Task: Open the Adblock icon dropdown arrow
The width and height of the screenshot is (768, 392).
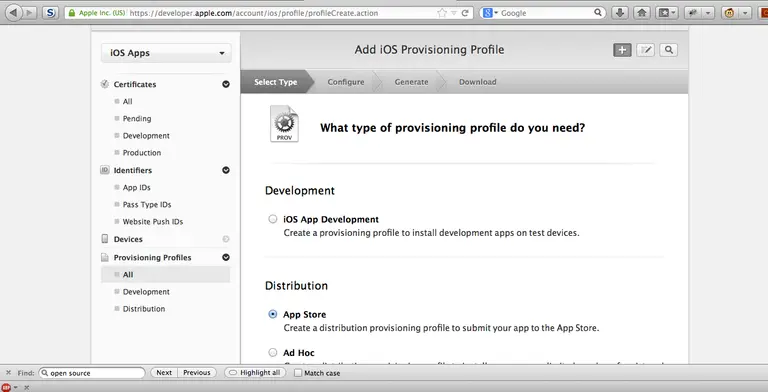Action: (x=15, y=387)
